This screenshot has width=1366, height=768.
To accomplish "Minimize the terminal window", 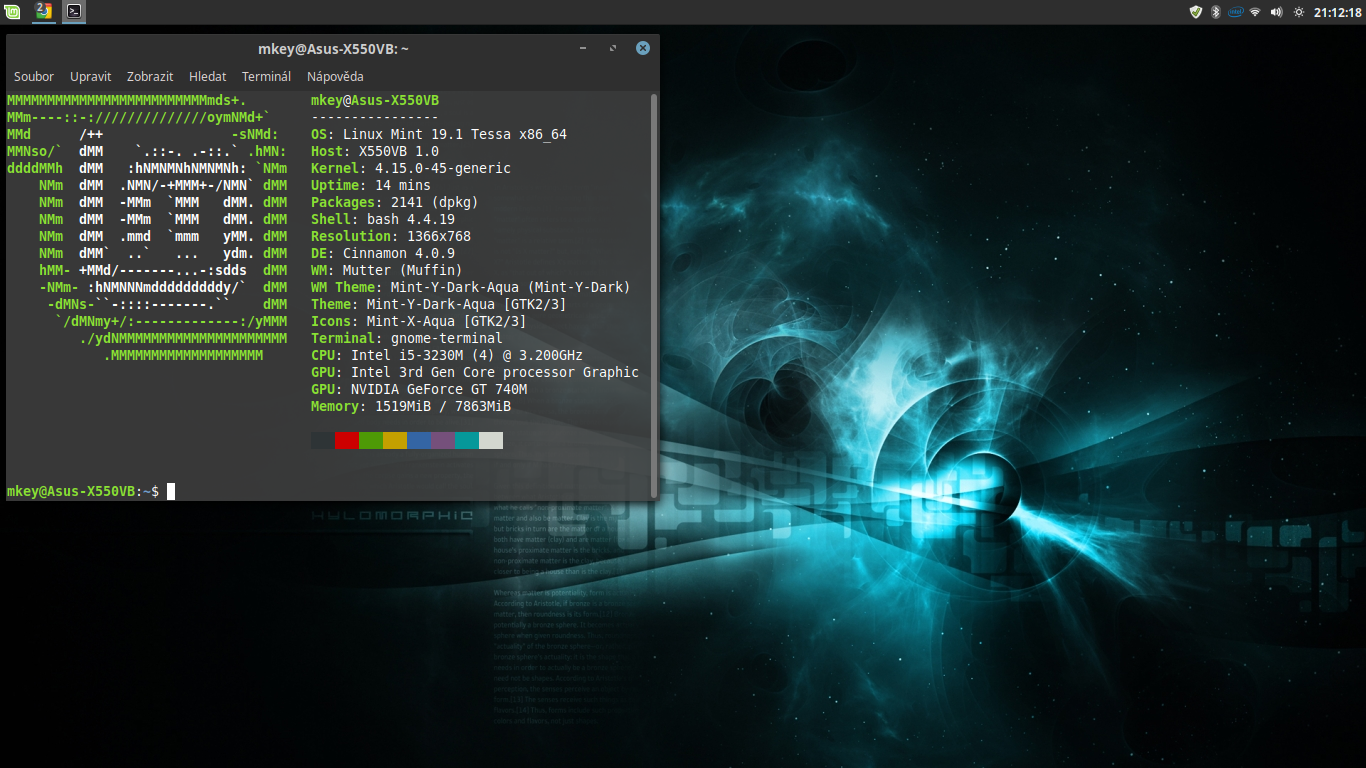I will coord(584,48).
